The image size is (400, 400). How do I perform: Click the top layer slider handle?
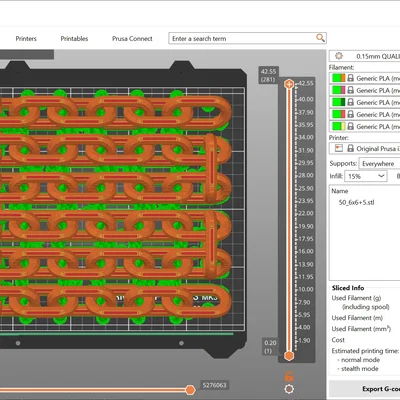(x=289, y=84)
